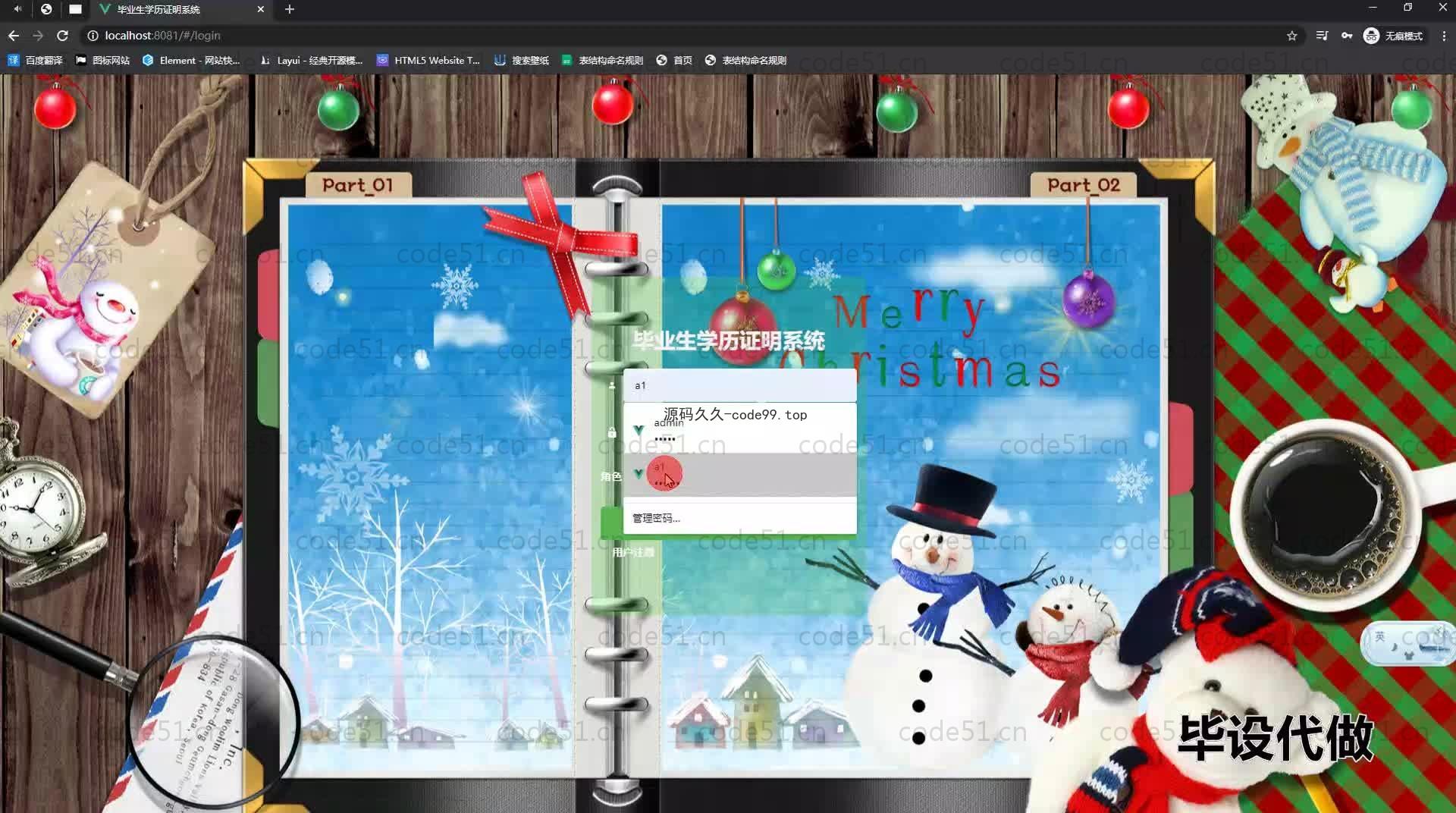Open the incognito 无痕模式 profile button
The image size is (1456, 813).
pos(1393,36)
